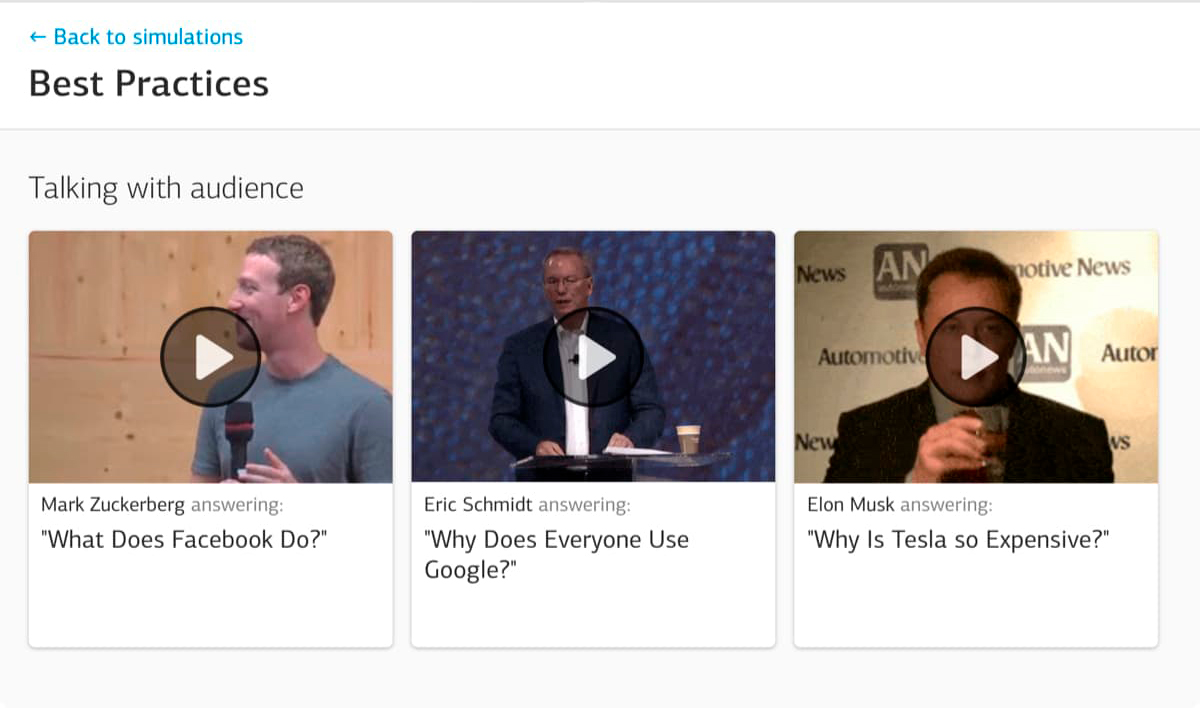
Task: Open "Why Does Everyone Use Google?" title
Action: point(557,555)
